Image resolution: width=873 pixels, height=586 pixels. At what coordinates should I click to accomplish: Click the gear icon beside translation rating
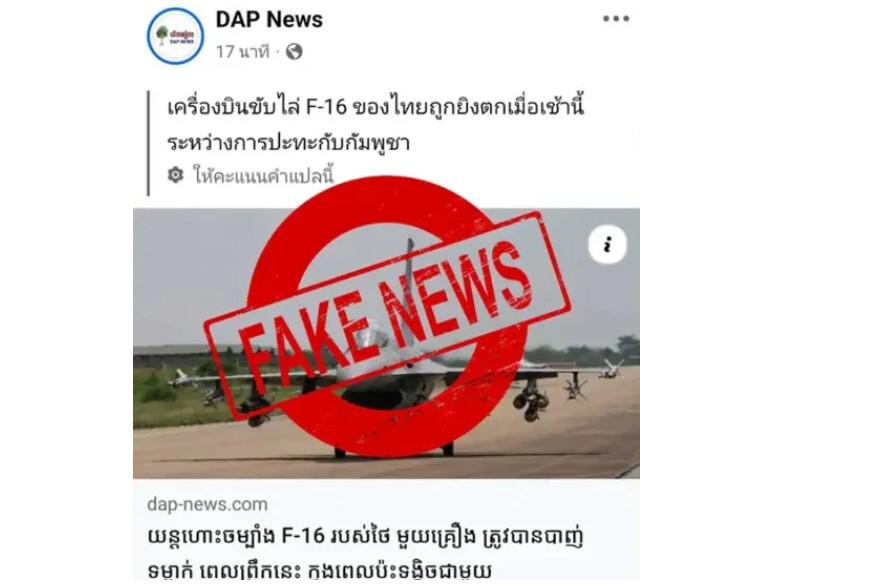click(175, 175)
